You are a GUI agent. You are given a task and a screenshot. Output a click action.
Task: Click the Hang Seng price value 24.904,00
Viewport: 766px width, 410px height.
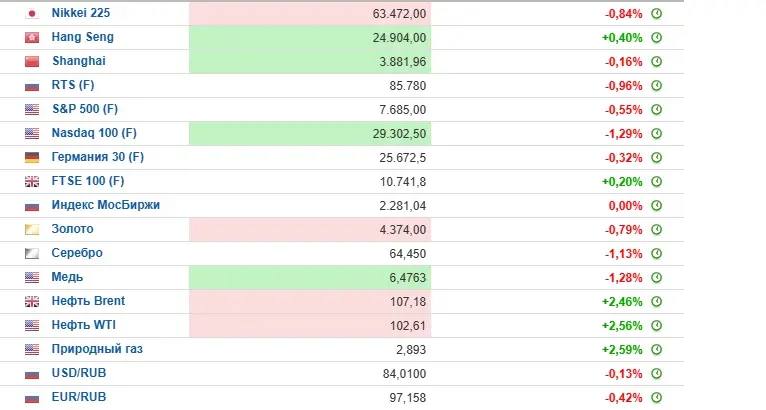click(399, 38)
